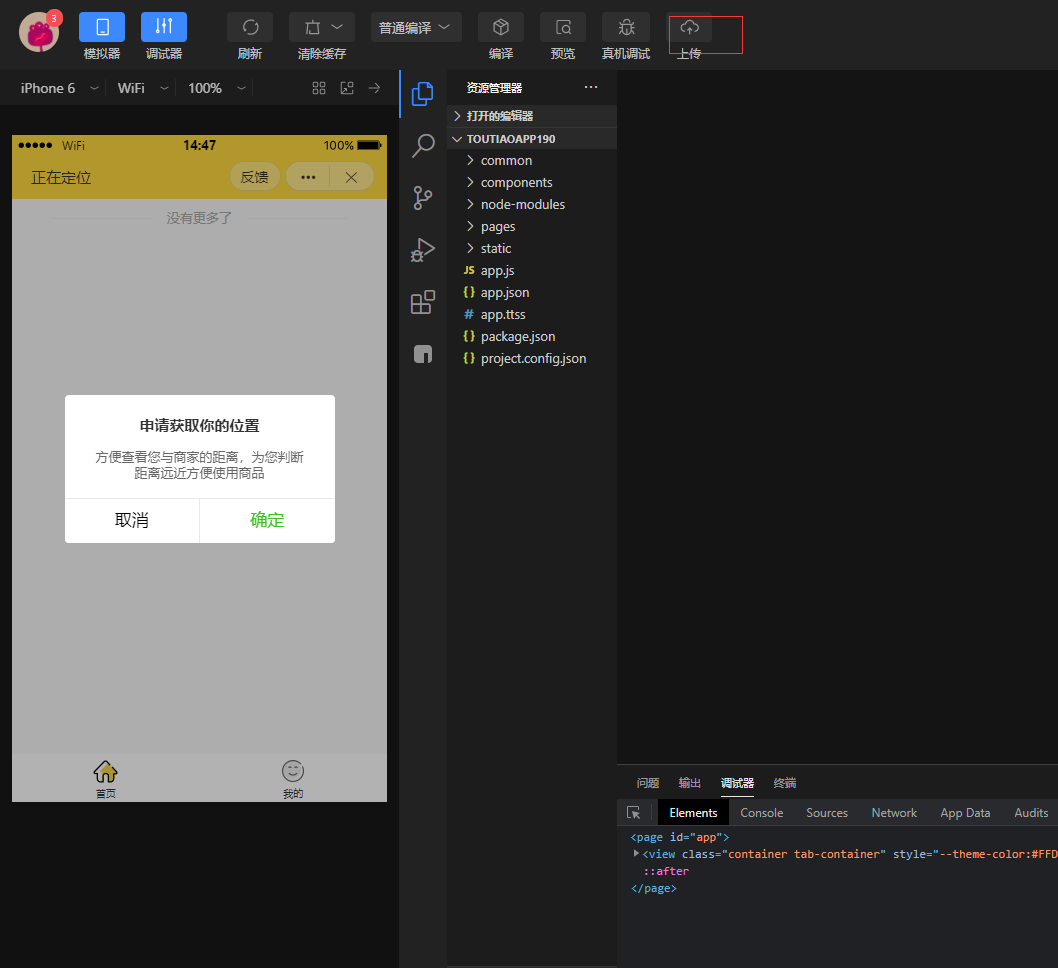Image resolution: width=1058 pixels, height=968 pixels.
Task: Click the 真机调试 real device debug icon
Action: [626, 27]
